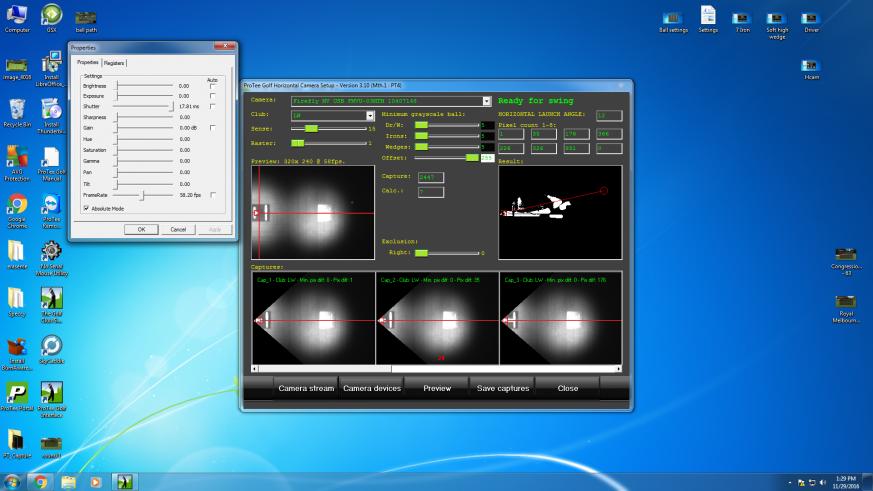Open the ProTee Golf Manual shortcut
Image resolution: width=873 pixels, height=491 pixels.
pos(51,158)
